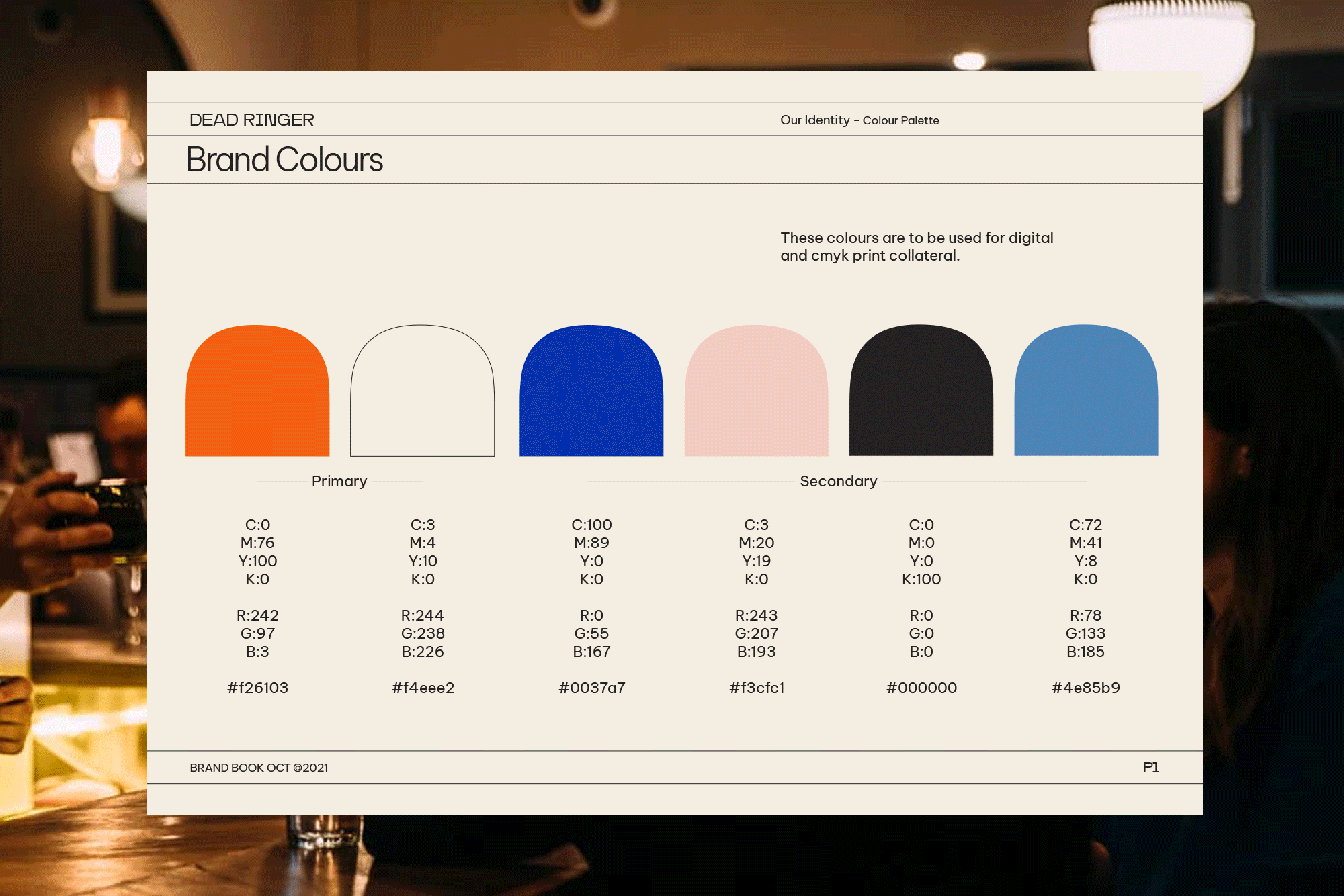Click the G:55 value

pyautogui.click(x=591, y=633)
